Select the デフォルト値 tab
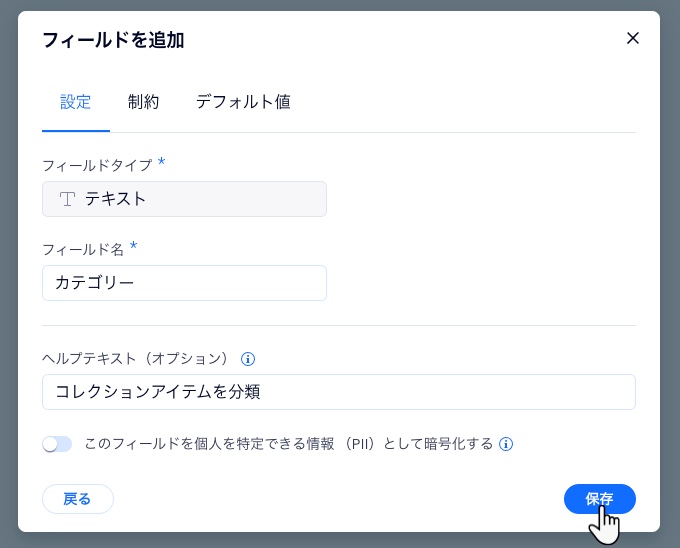680x548 pixels. tap(243, 102)
